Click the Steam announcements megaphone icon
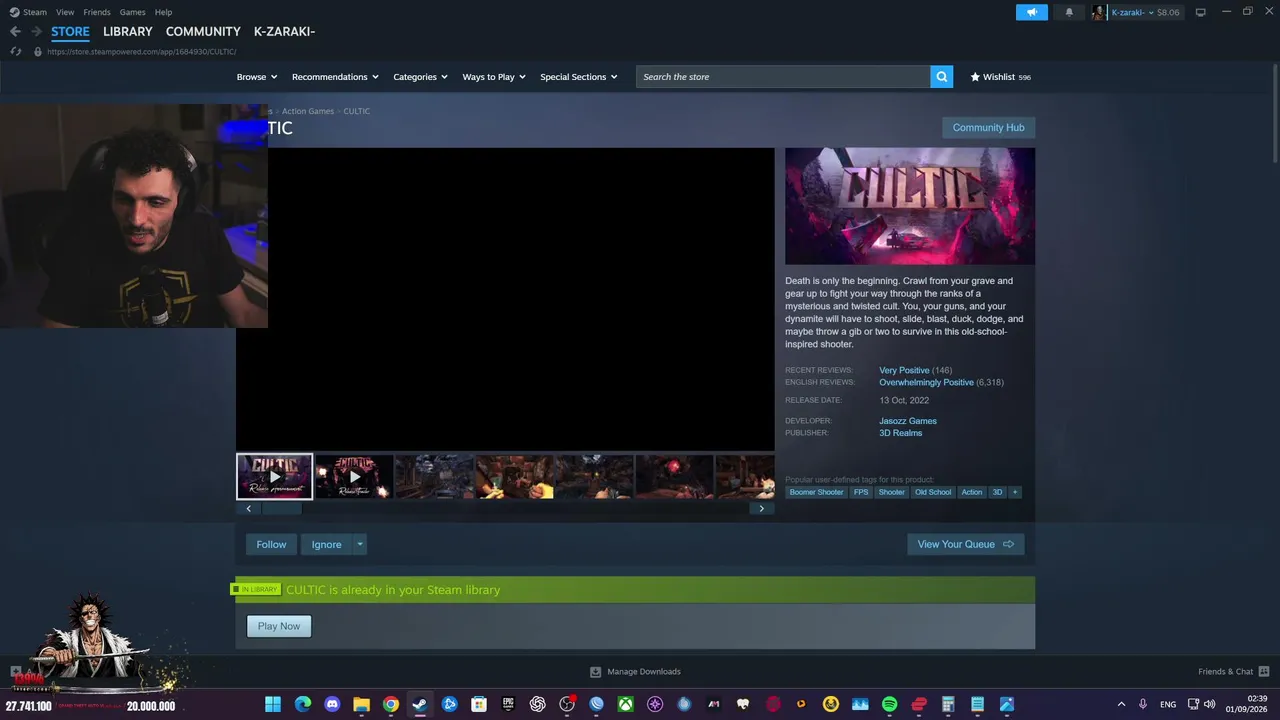 click(x=1032, y=12)
